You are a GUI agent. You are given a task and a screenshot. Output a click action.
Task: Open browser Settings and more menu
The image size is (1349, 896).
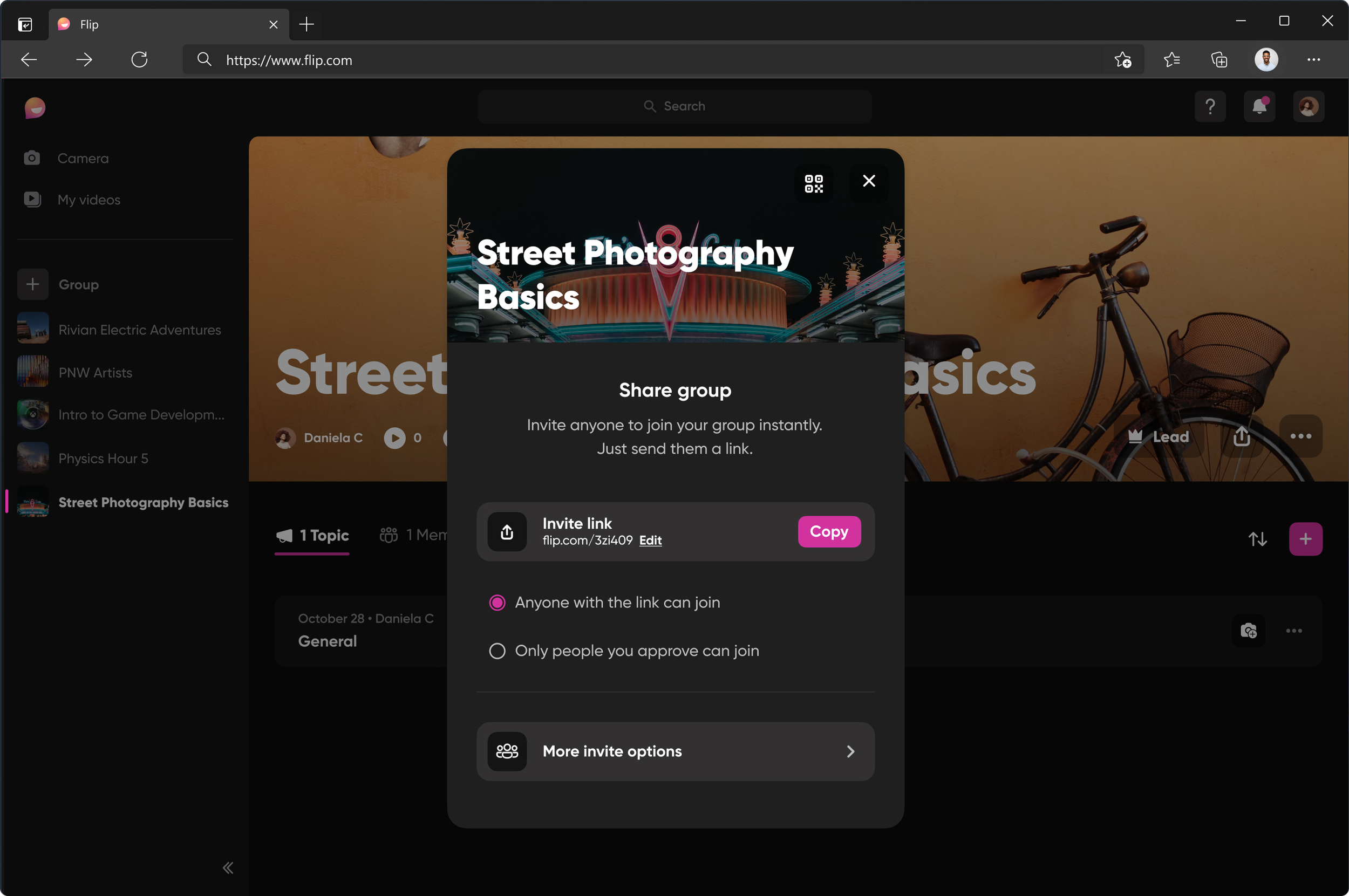1313,60
